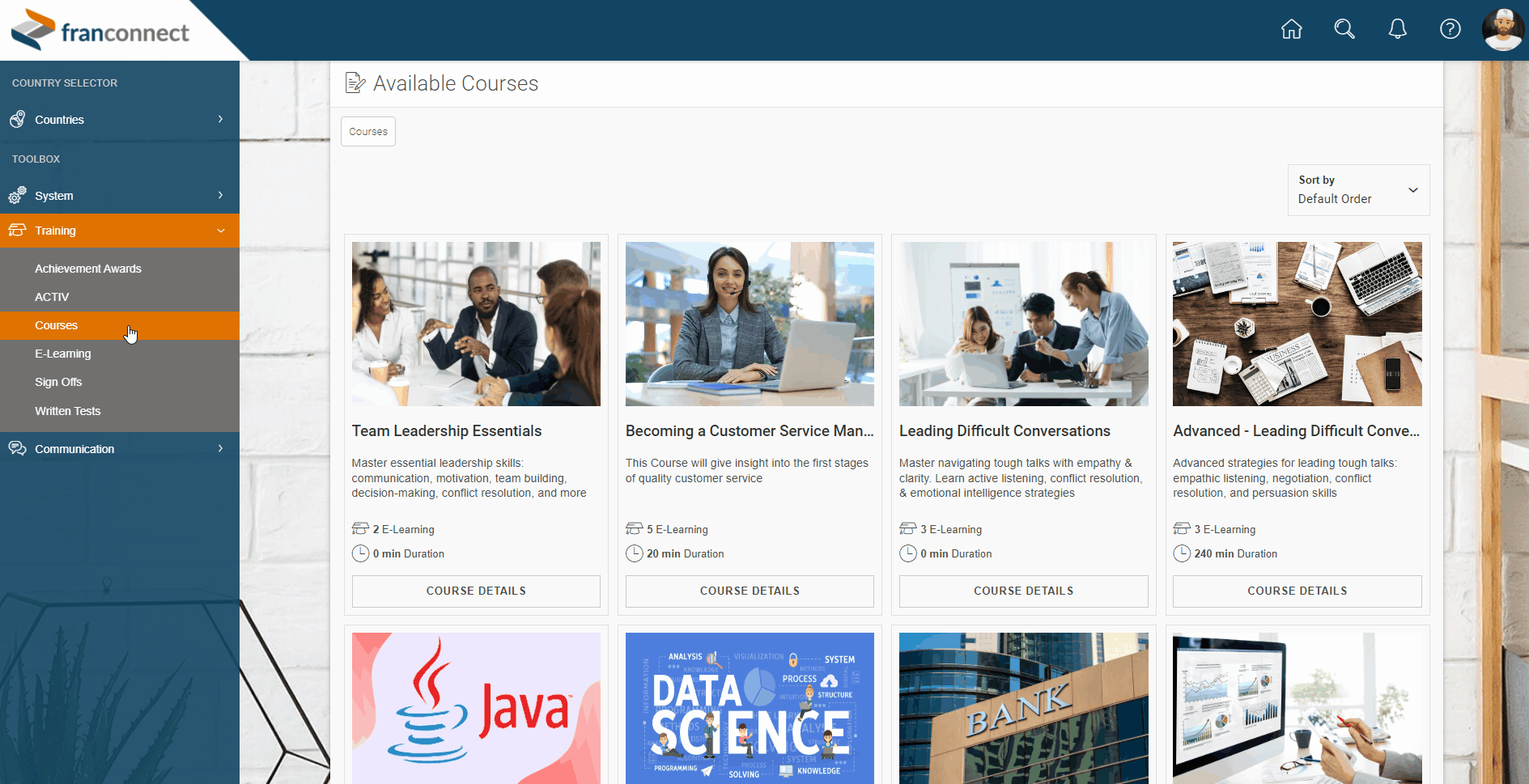Click the Help question mark icon
The width and height of the screenshot is (1529, 784).
click(x=1450, y=29)
